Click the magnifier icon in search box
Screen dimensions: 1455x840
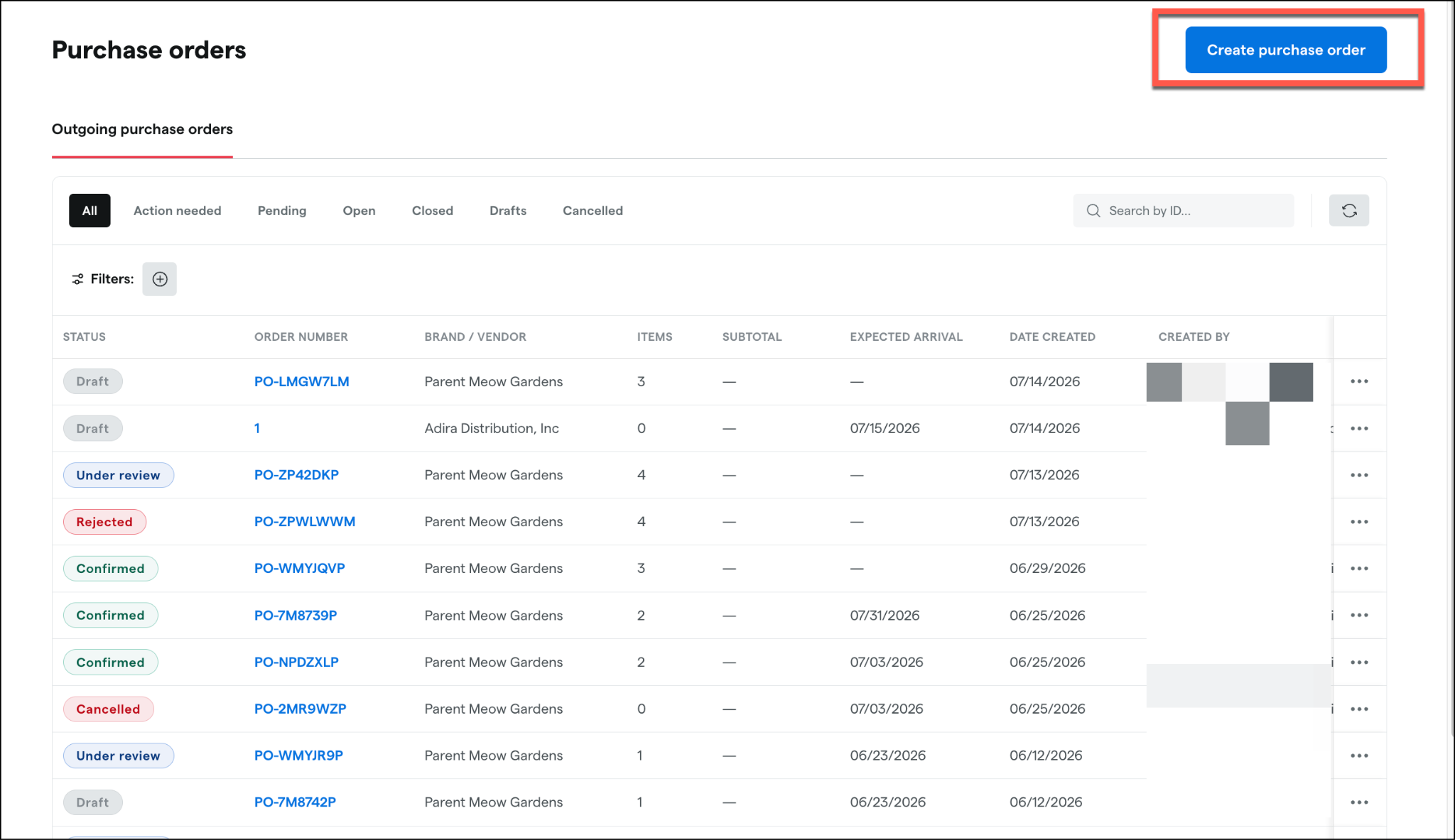pos(1093,211)
